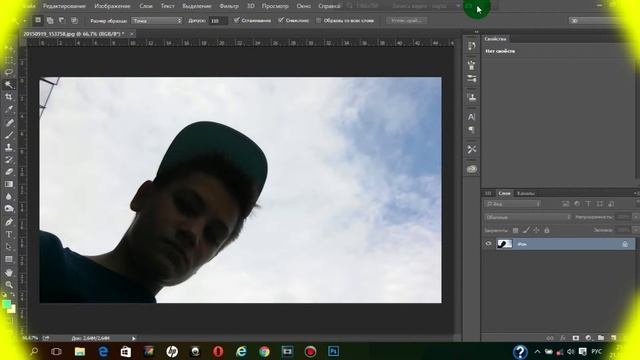Click the Link layers icon

(x=550, y=338)
